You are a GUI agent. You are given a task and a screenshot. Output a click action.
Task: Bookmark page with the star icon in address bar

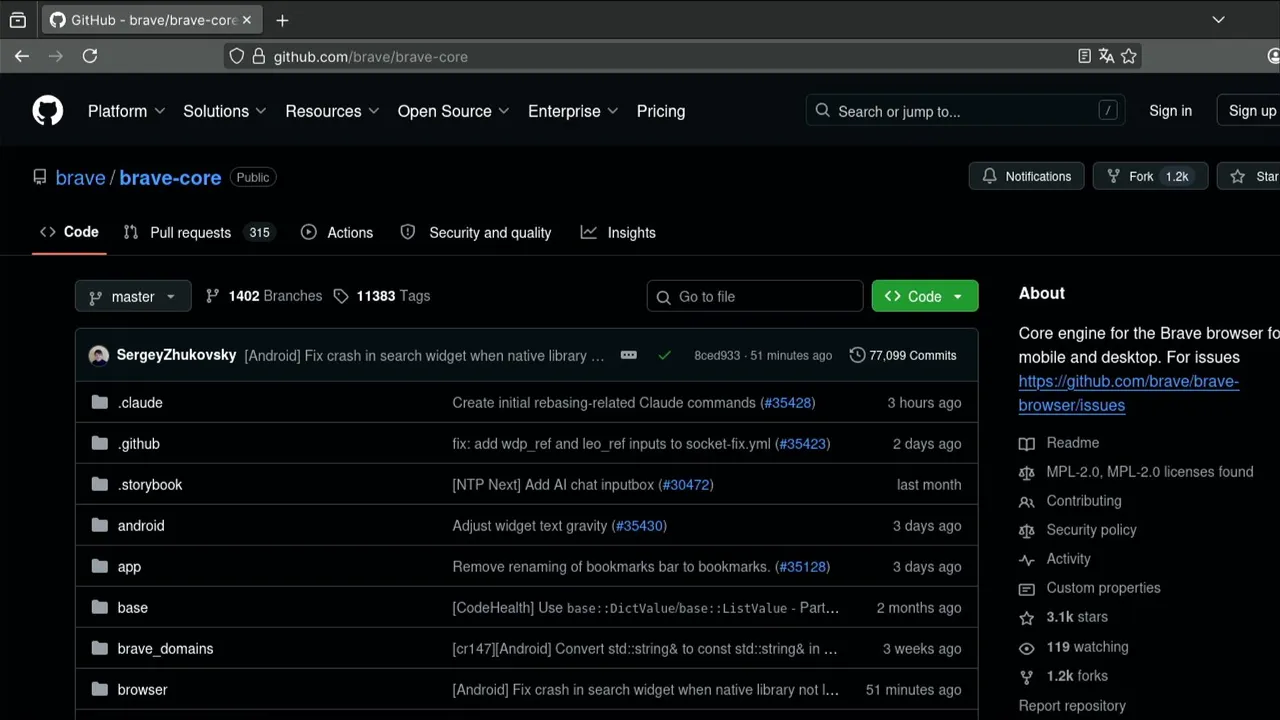click(1129, 56)
